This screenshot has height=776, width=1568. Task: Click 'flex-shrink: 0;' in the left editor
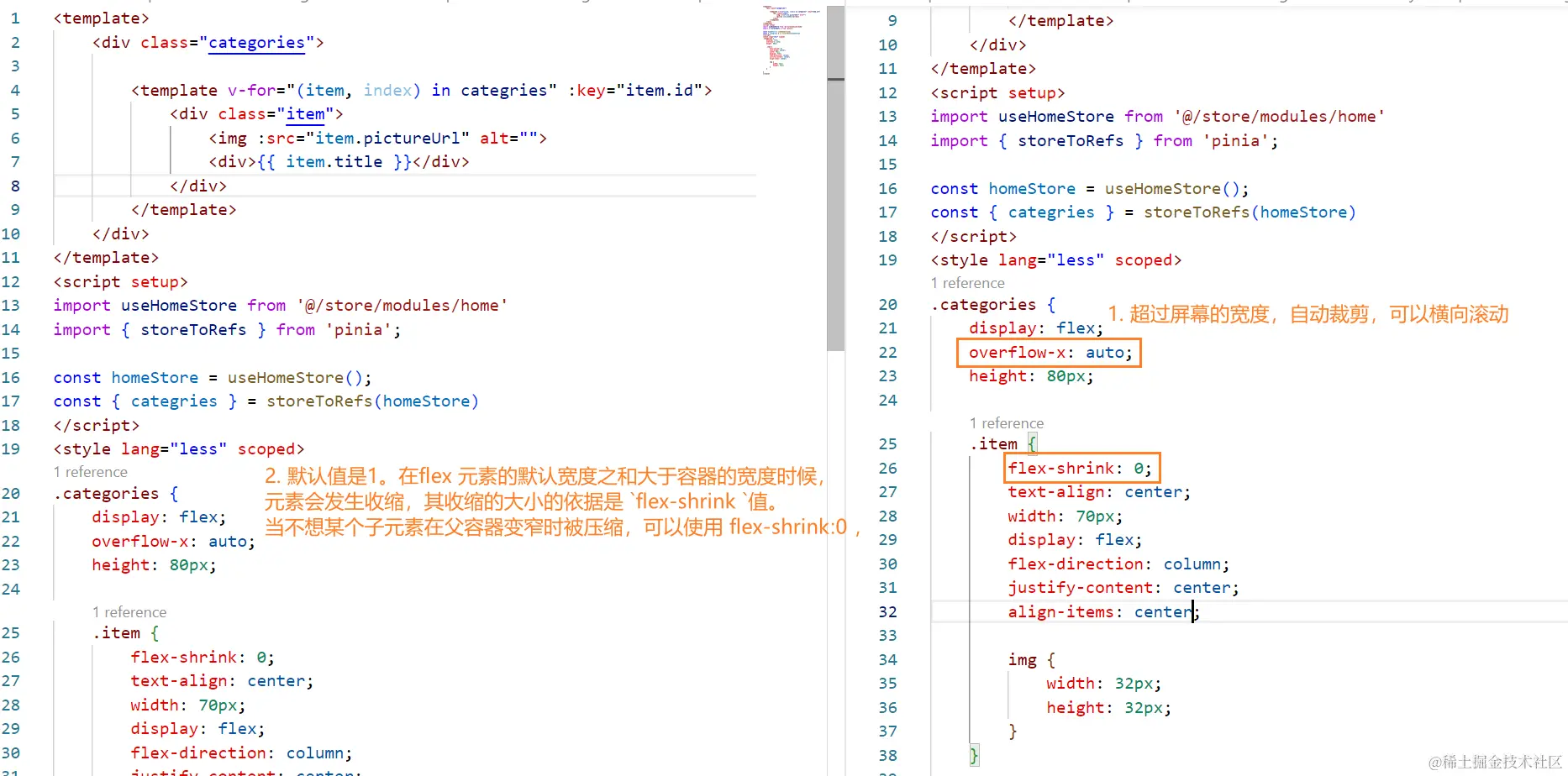point(203,658)
